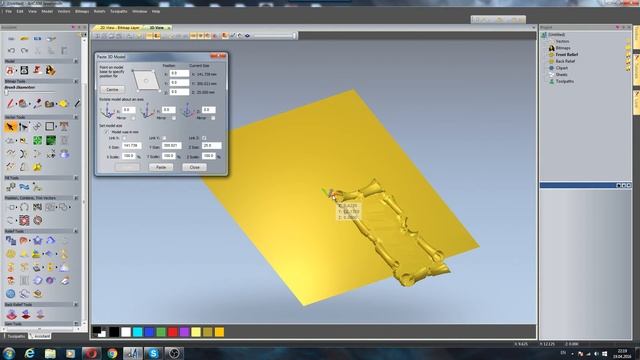Click the Z Size input field
This screenshot has width=640, height=360.
tap(211, 146)
